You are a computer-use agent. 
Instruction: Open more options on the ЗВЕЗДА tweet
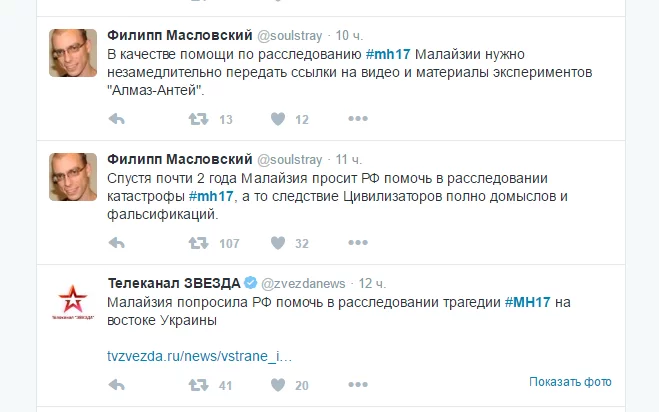tap(358, 385)
